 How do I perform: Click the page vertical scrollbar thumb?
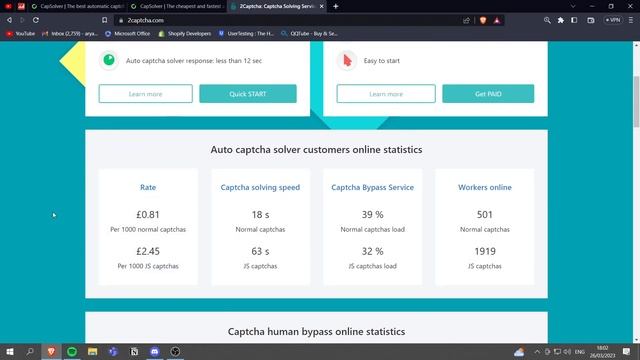(x=636, y=102)
